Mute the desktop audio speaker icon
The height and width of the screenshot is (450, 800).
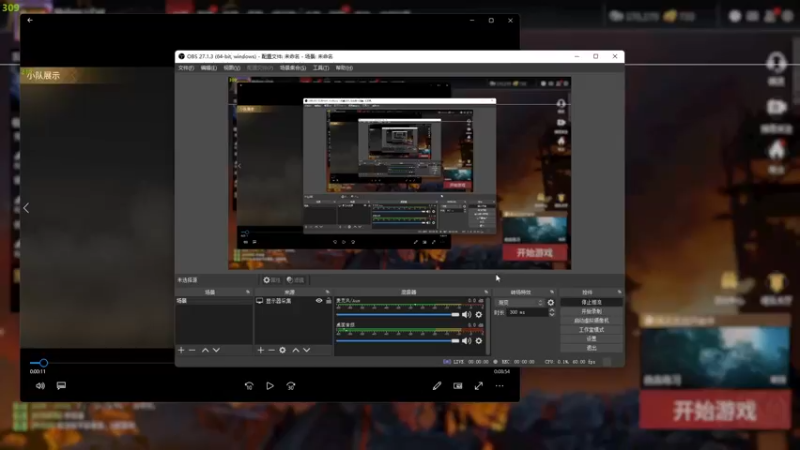tap(466, 339)
